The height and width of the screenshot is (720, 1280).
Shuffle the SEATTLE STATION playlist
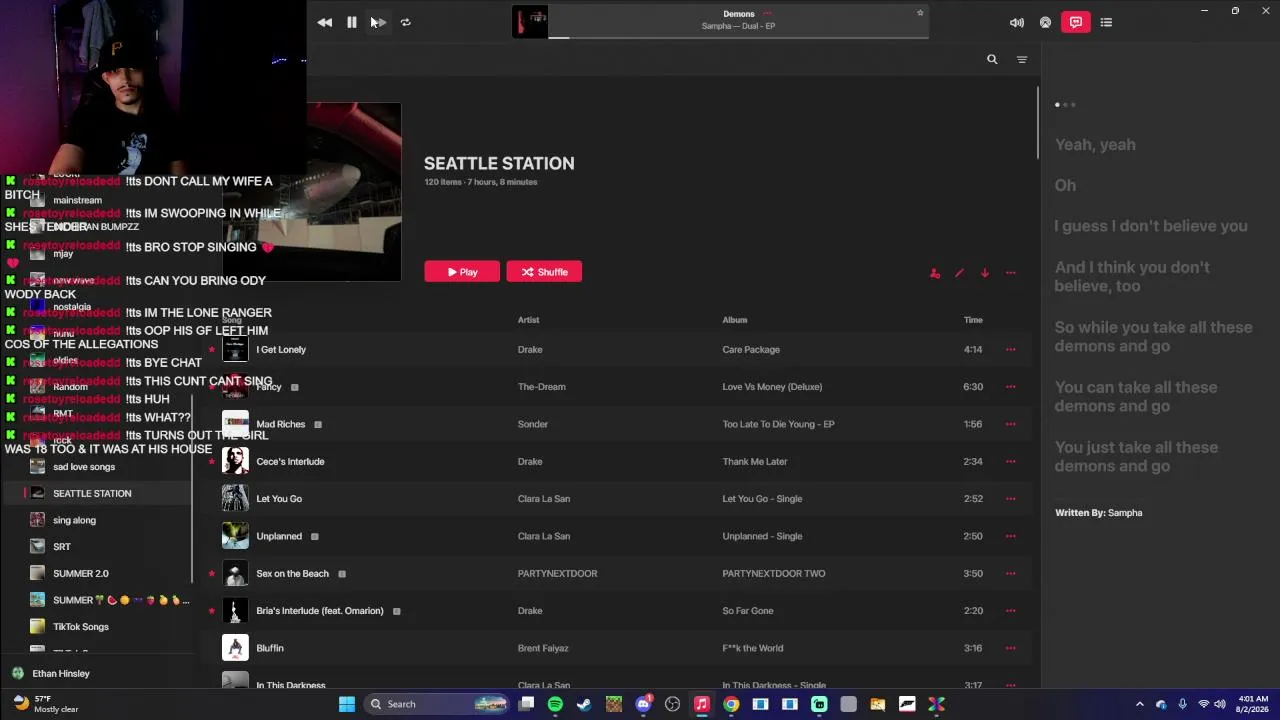544,272
